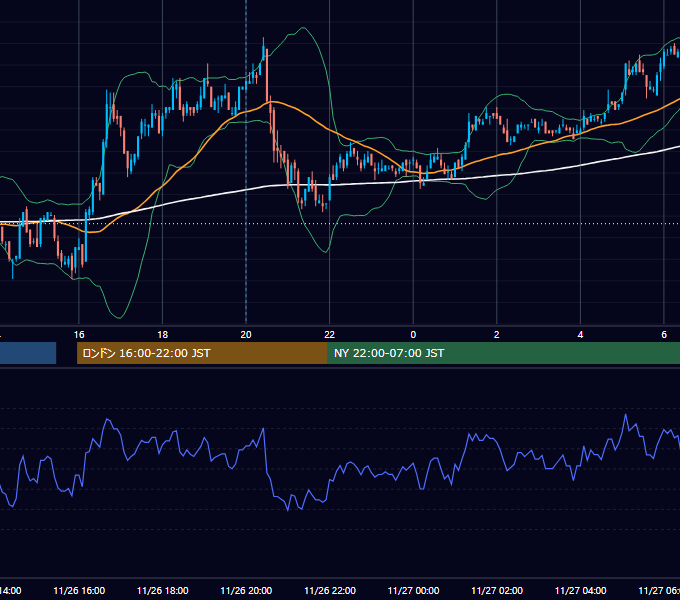Click the 11/26 18:00 date label

(x=163, y=591)
